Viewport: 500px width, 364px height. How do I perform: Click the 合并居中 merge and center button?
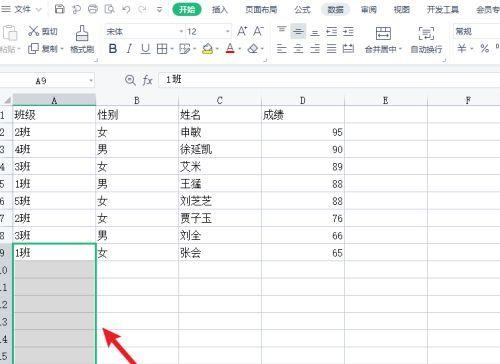(x=383, y=40)
